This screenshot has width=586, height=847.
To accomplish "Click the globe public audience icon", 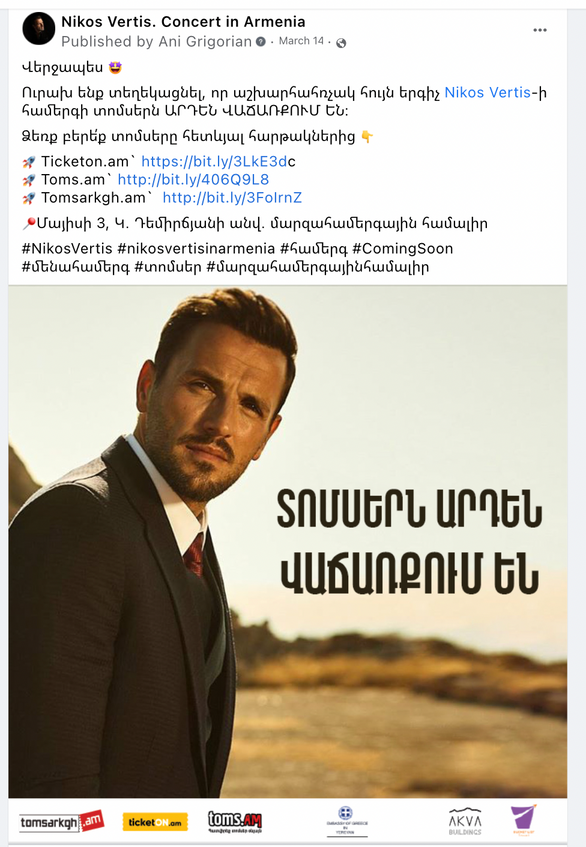I will 341,43.
